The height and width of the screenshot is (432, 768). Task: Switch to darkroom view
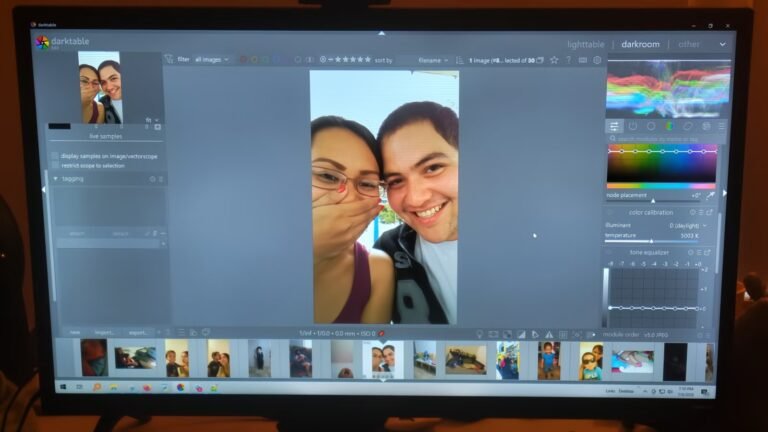[641, 44]
